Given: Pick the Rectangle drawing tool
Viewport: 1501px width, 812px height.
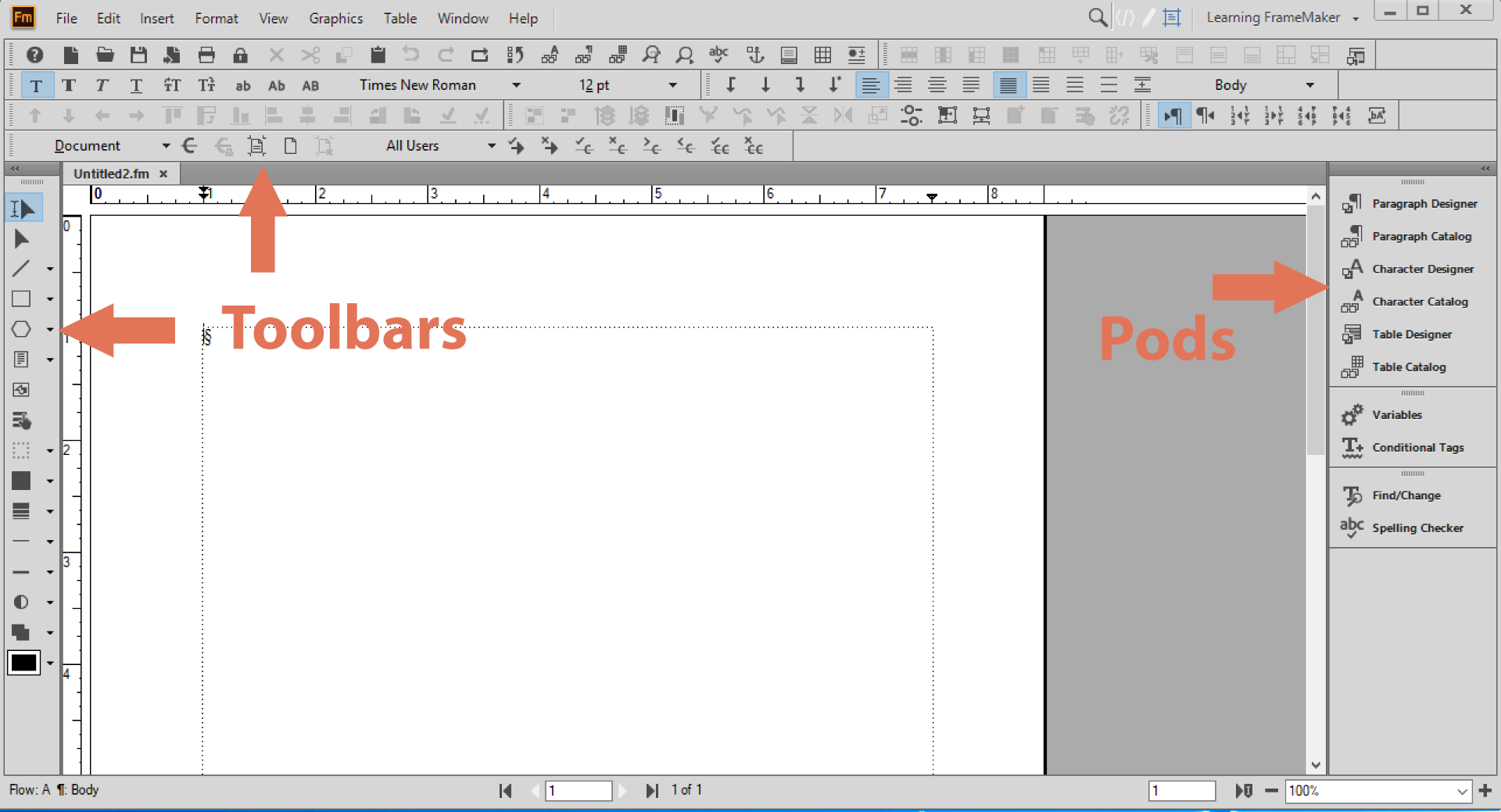Looking at the screenshot, I should point(21,299).
